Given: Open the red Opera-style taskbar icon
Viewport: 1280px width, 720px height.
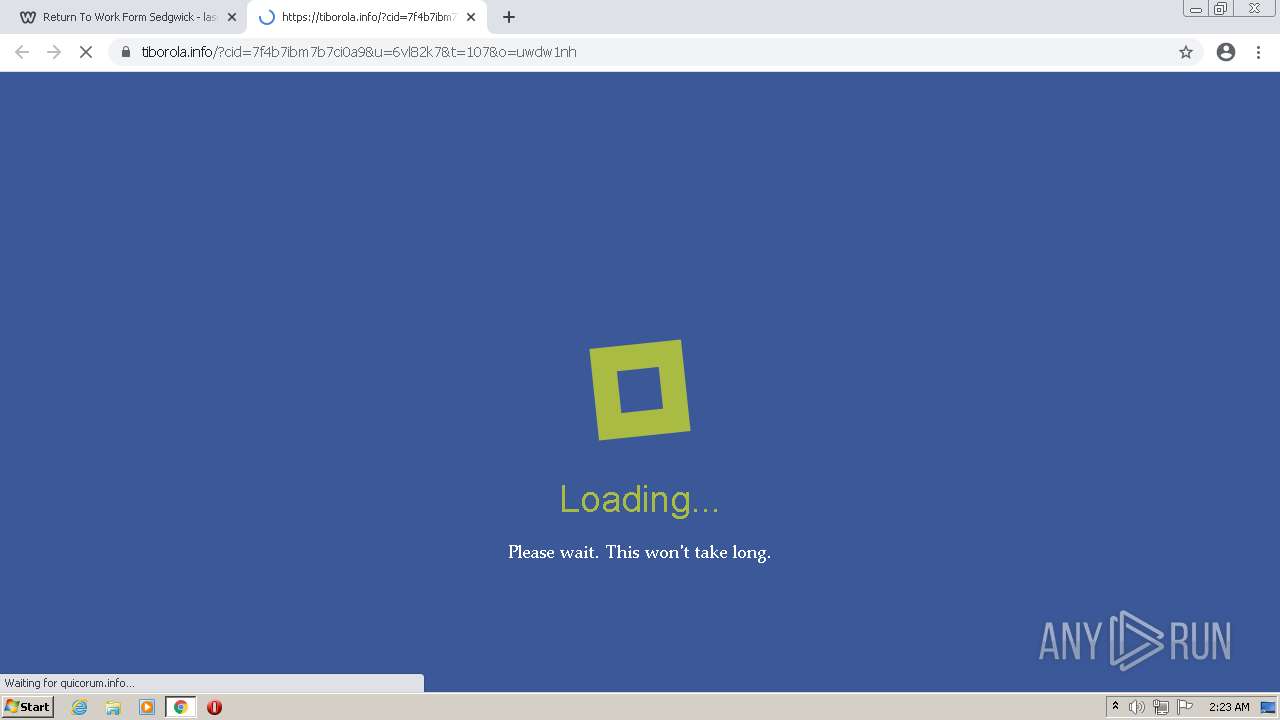Looking at the screenshot, I should pyautogui.click(x=214, y=707).
